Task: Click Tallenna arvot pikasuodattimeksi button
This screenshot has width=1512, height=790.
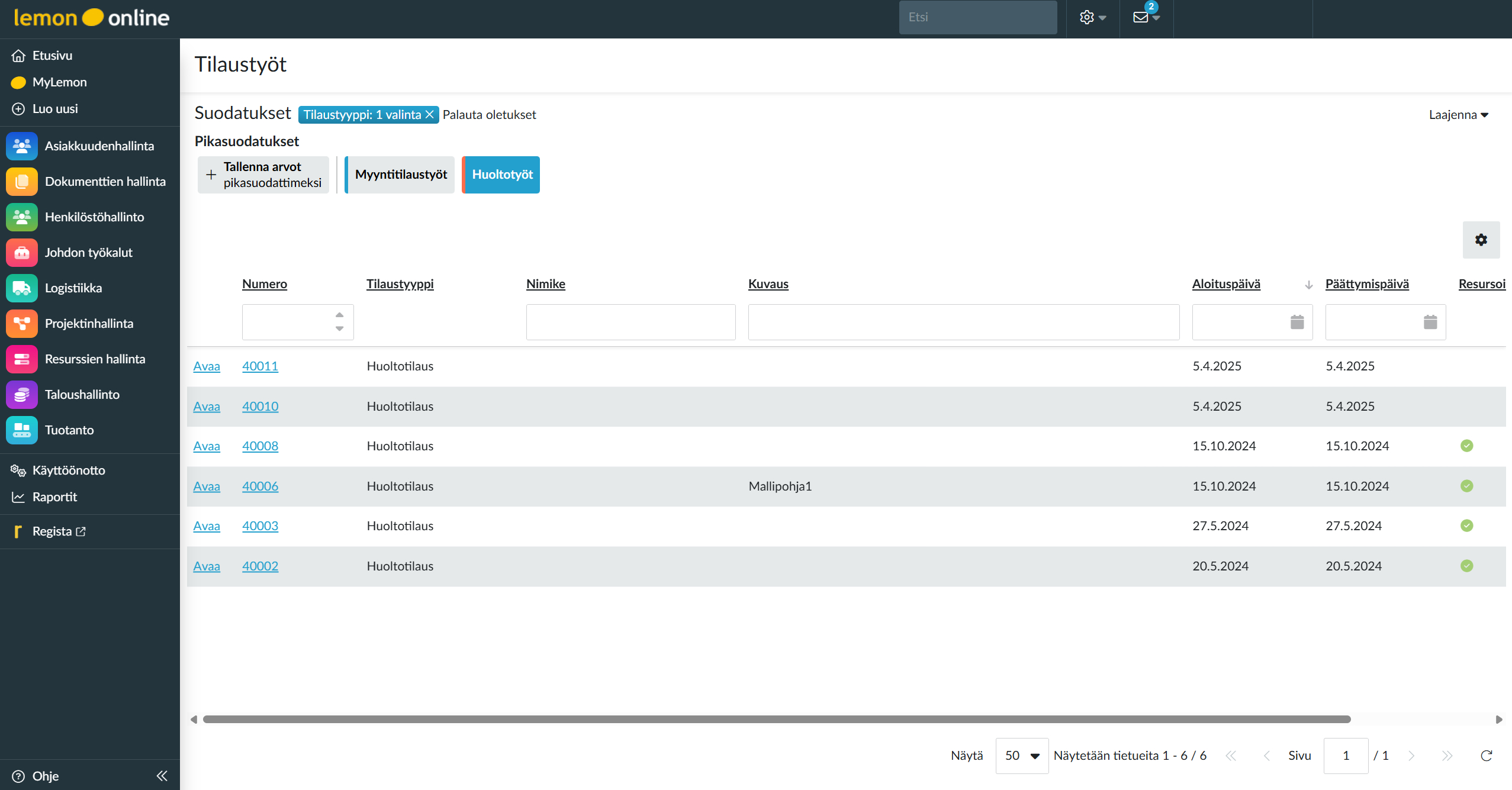Action: 263,175
